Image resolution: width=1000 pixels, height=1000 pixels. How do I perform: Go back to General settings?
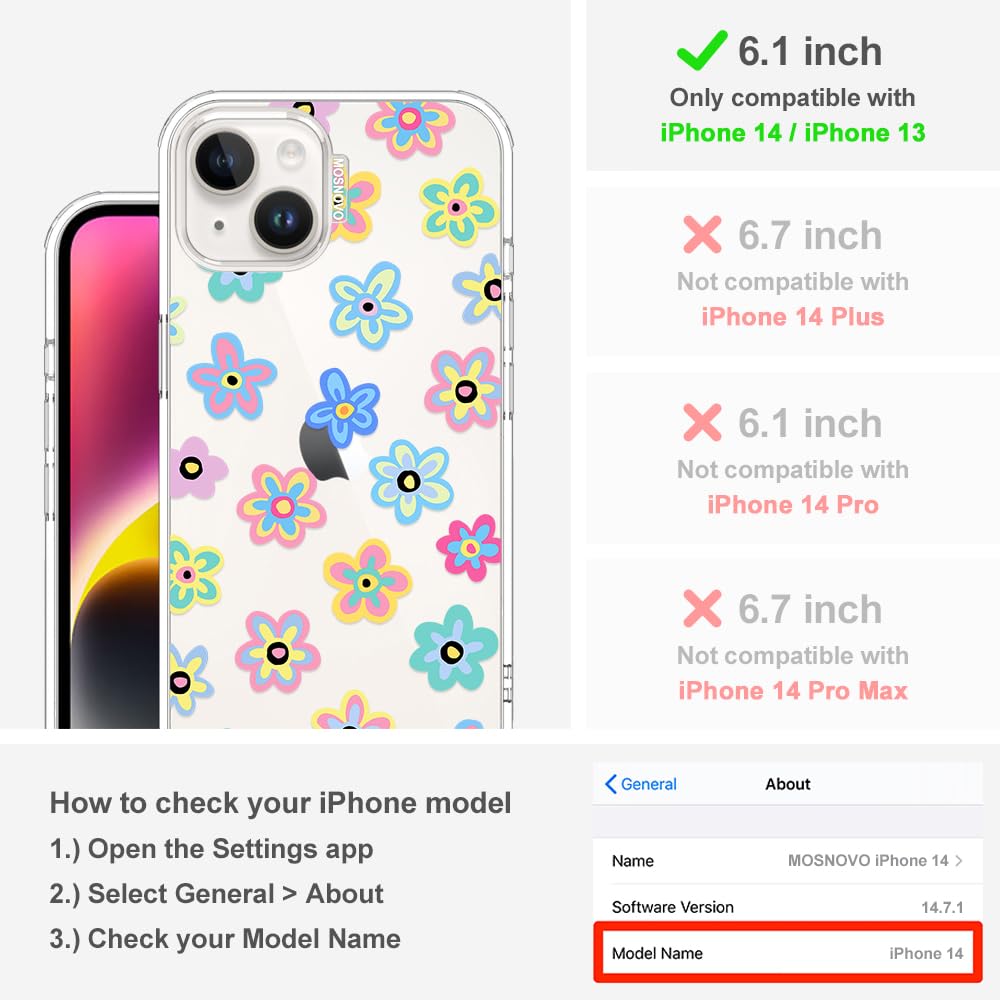[640, 784]
